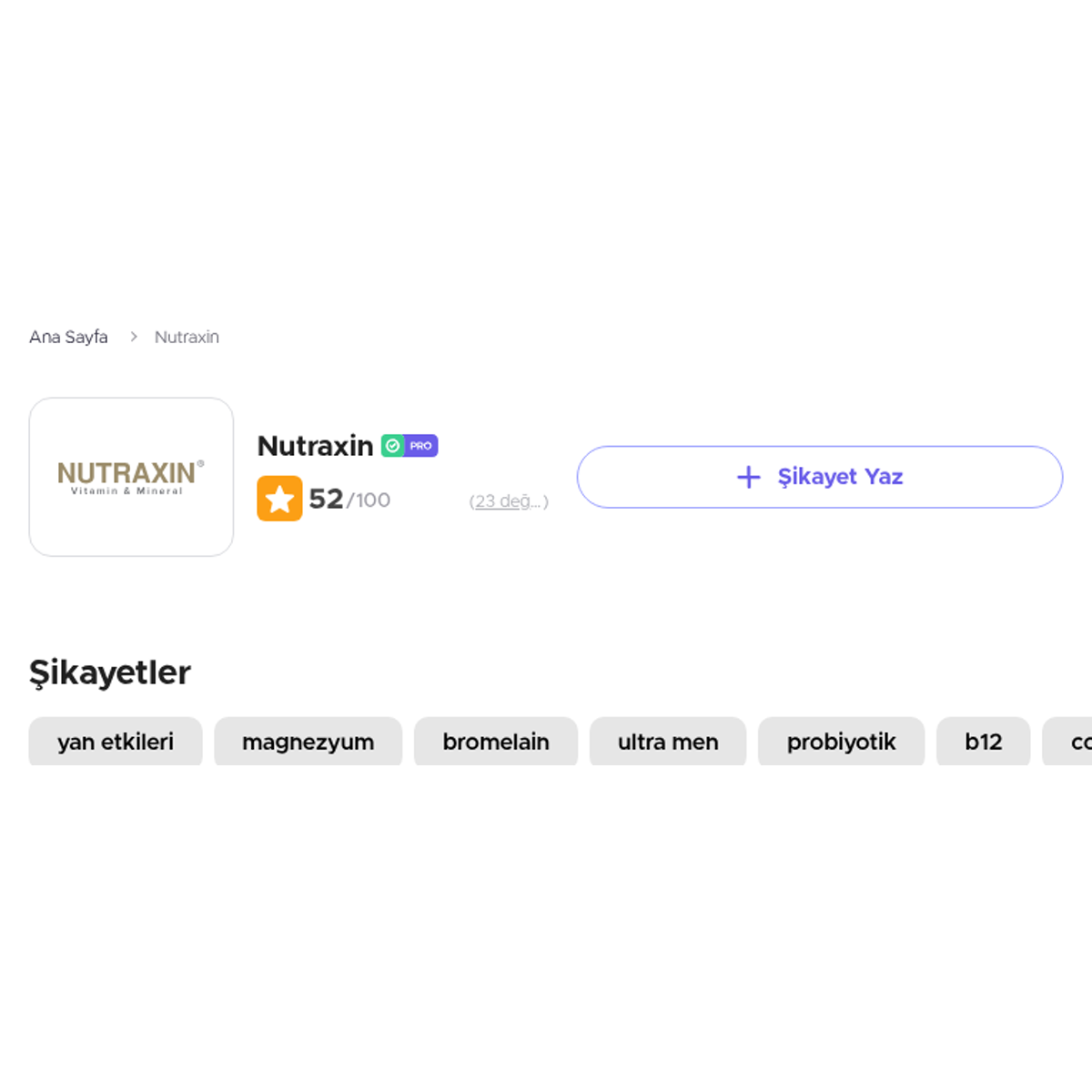Click the Şikayetler section heading
The height and width of the screenshot is (1092, 1092).
(110, 672)
